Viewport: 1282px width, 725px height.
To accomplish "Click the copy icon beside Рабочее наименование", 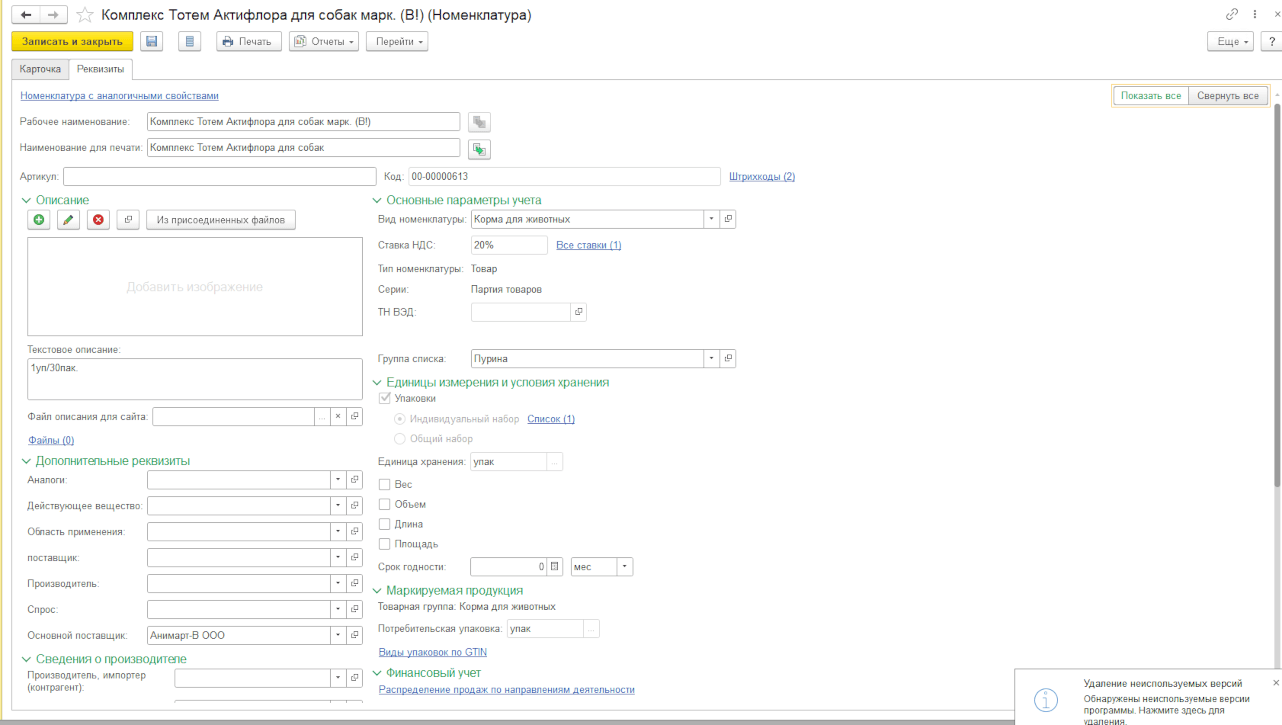I will coord(480,122).
